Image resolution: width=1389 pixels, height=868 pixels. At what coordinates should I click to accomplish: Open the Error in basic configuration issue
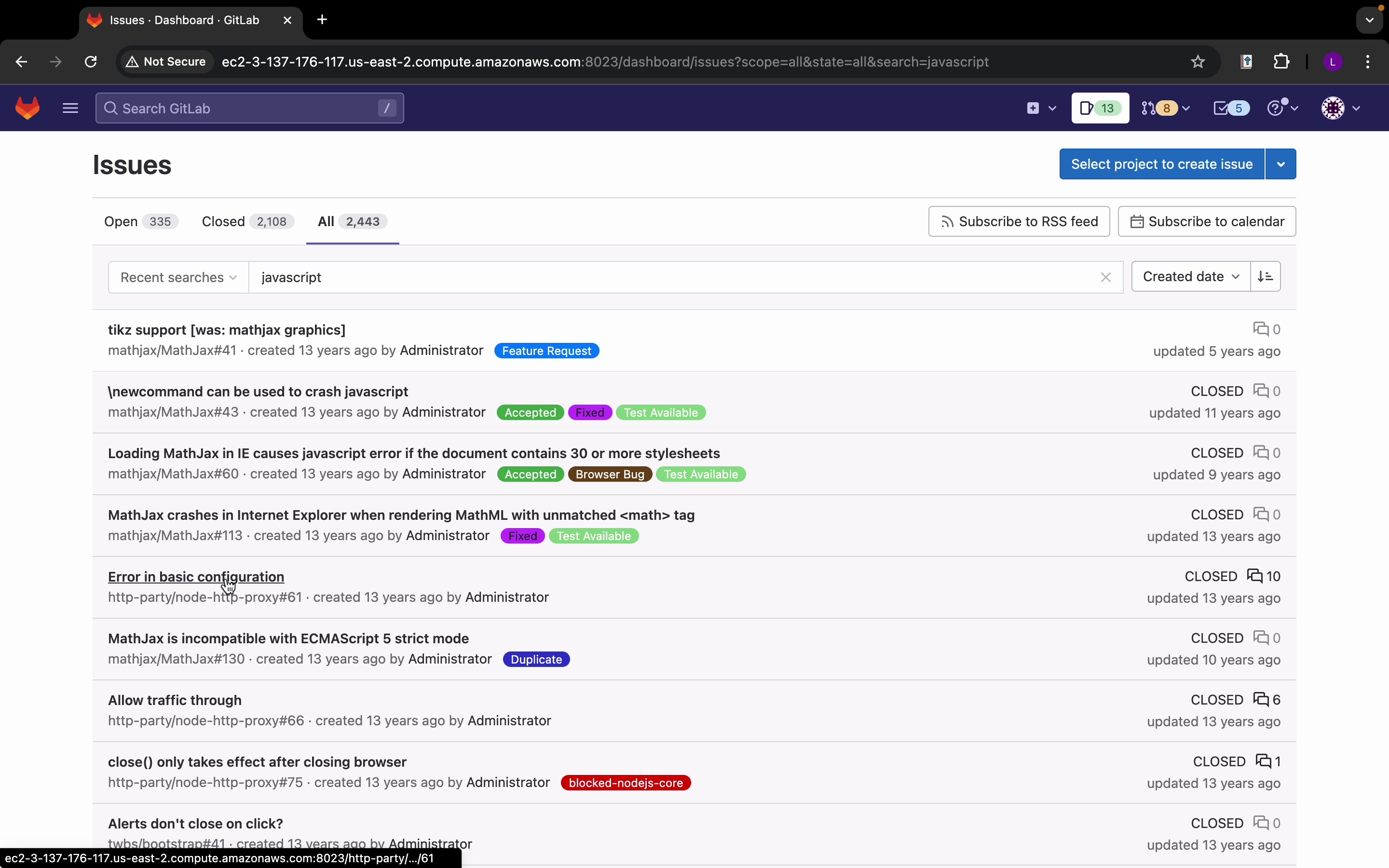coord(196,577)
